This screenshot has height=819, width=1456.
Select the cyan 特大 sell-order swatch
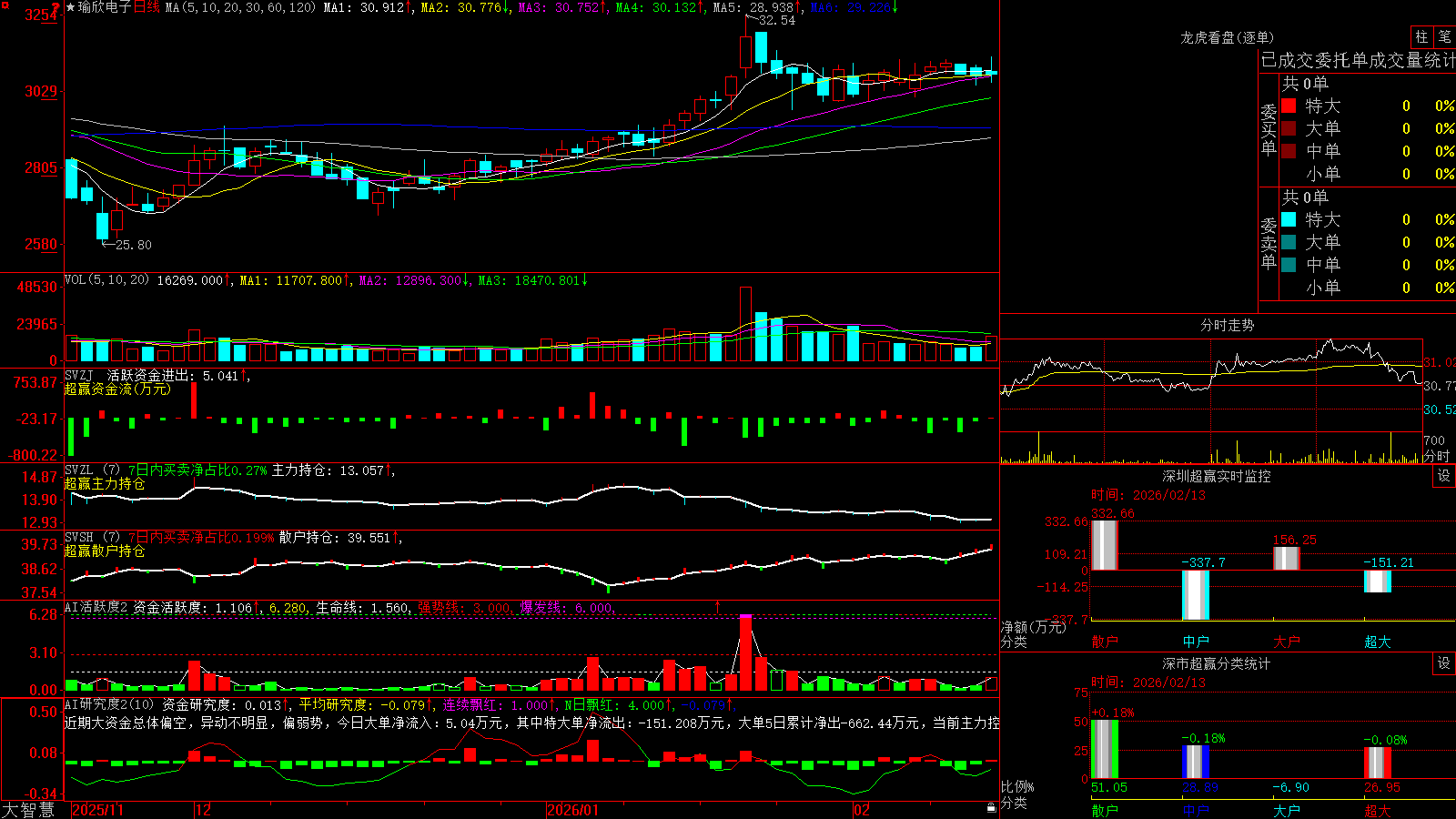[1289, 219]
